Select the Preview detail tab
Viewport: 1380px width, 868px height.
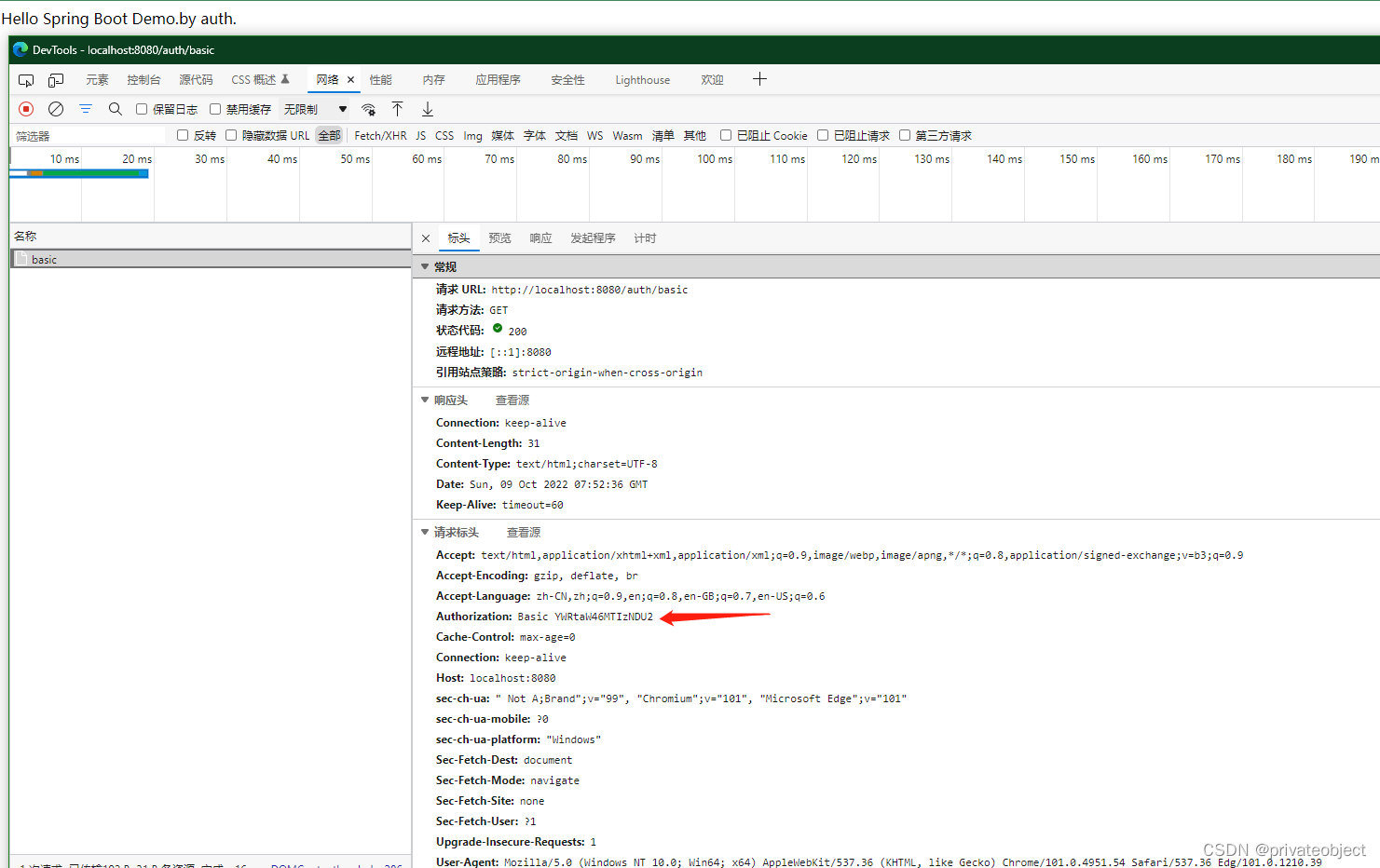pos(499,238)
